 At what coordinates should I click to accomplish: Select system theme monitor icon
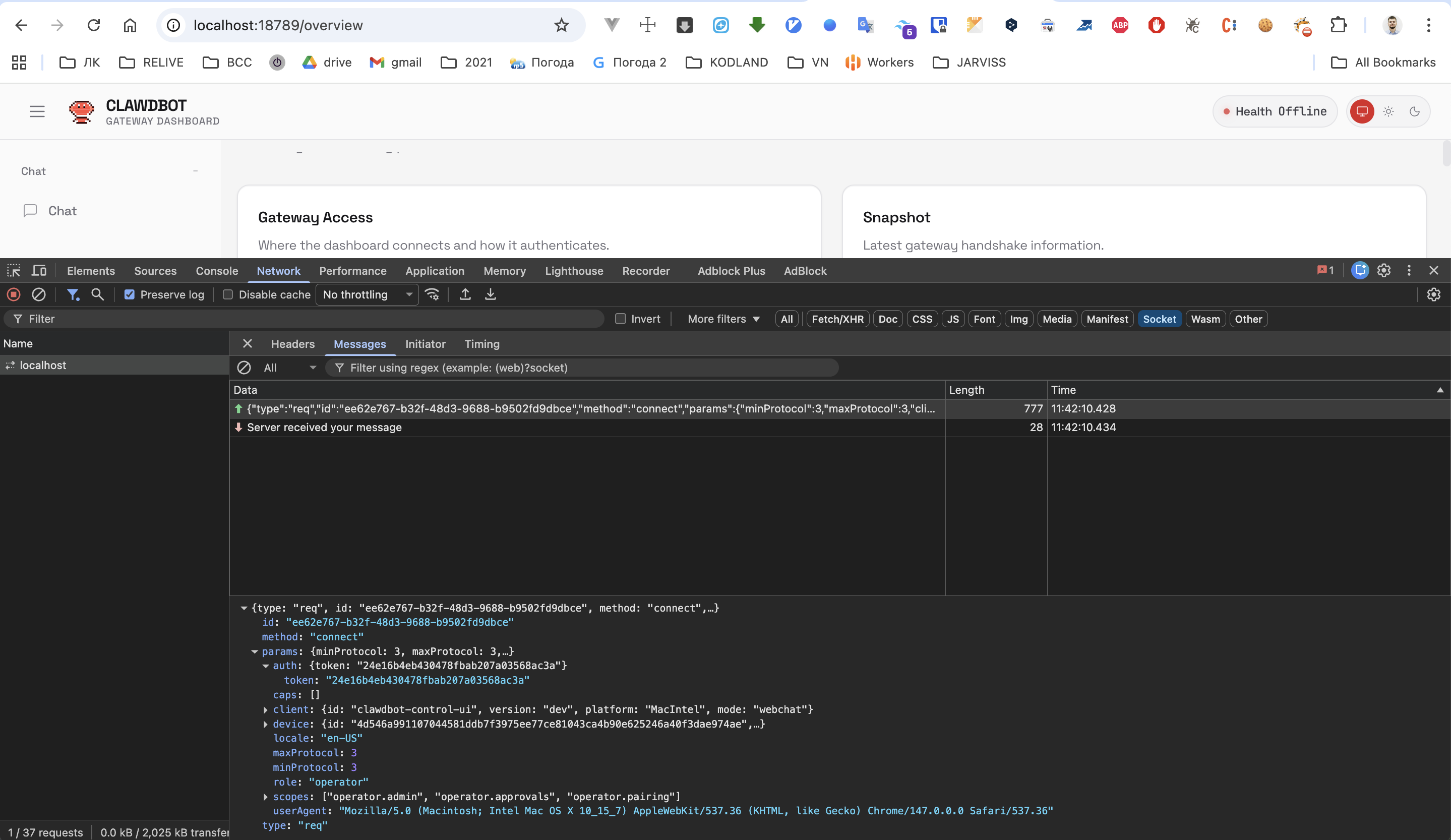1362,112
